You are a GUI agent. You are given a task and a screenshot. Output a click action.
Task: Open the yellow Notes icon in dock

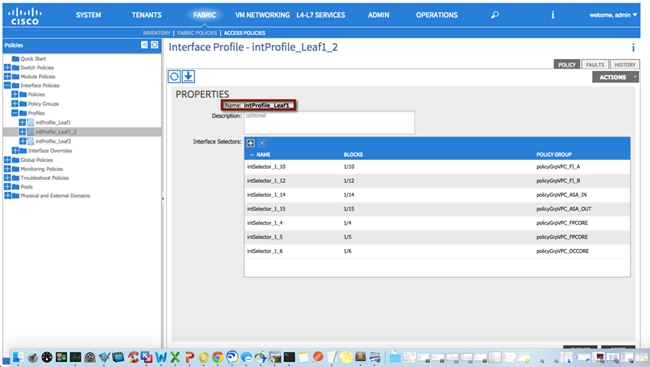(x=303, y=357)
